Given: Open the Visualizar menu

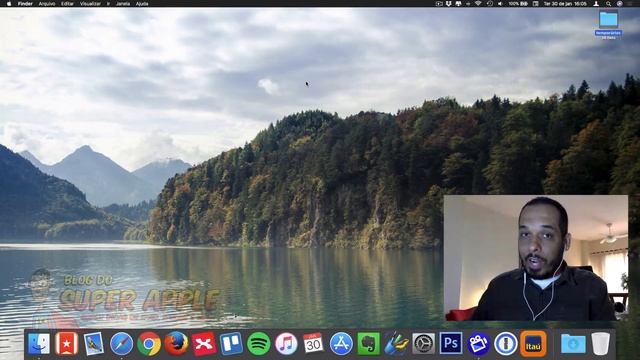Looking at the screenshot, I should click(x=90, y=4).
